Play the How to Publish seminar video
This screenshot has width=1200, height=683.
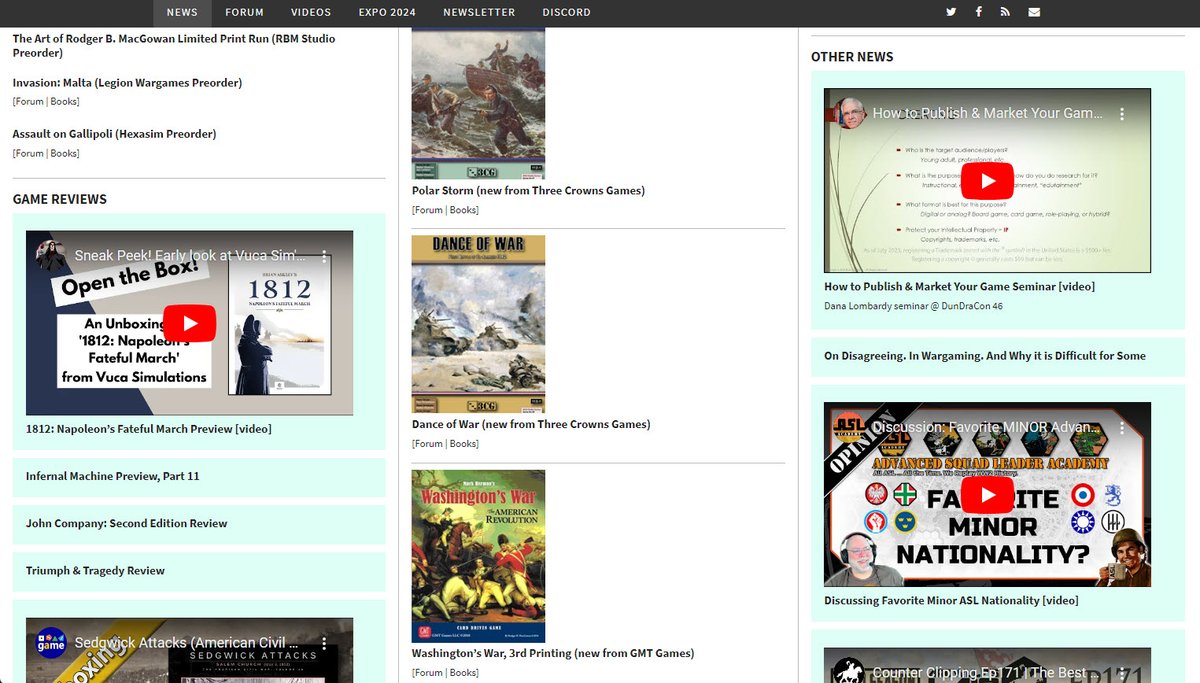point(987,180)
